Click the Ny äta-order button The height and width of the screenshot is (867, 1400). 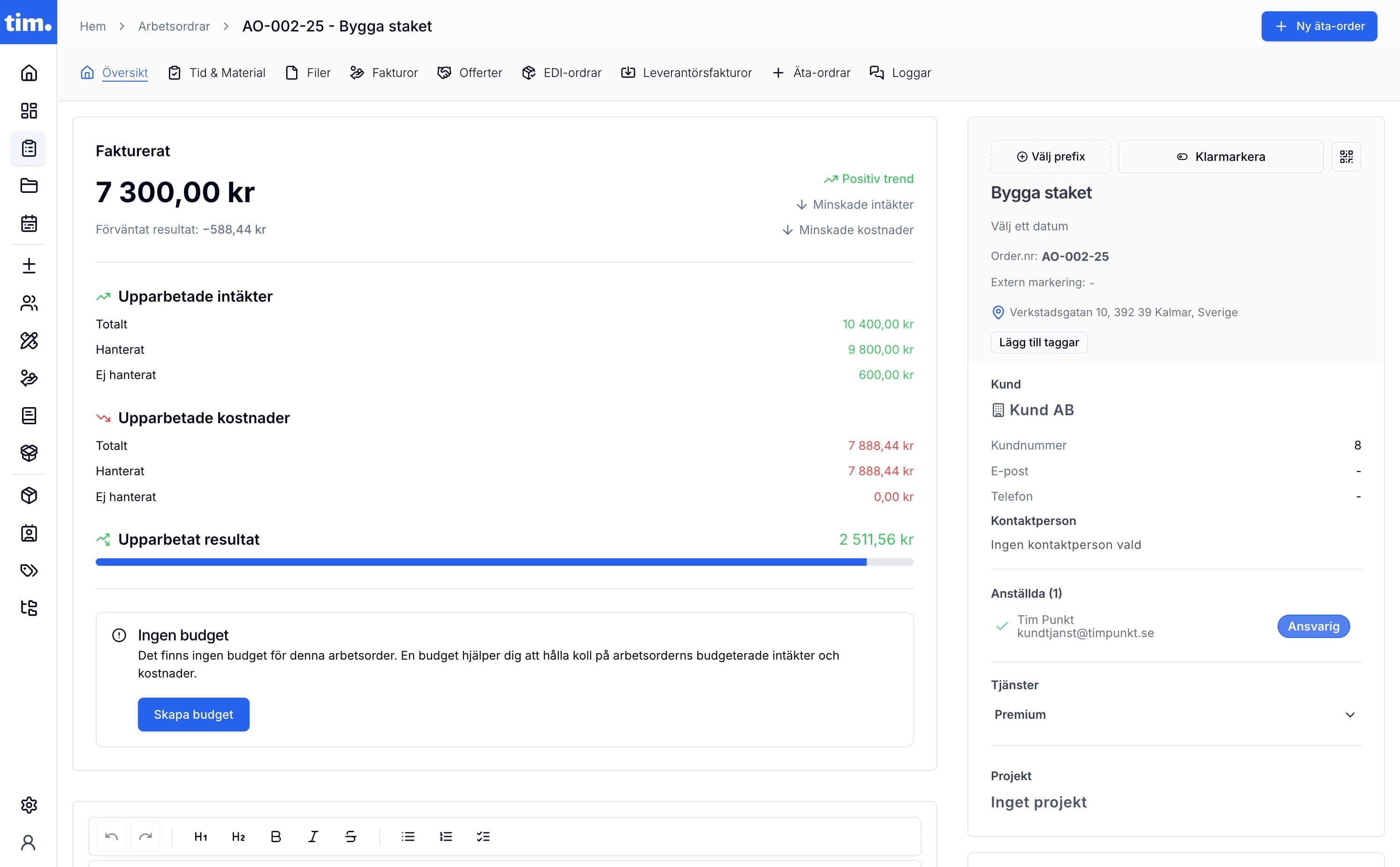[1318, 26]
